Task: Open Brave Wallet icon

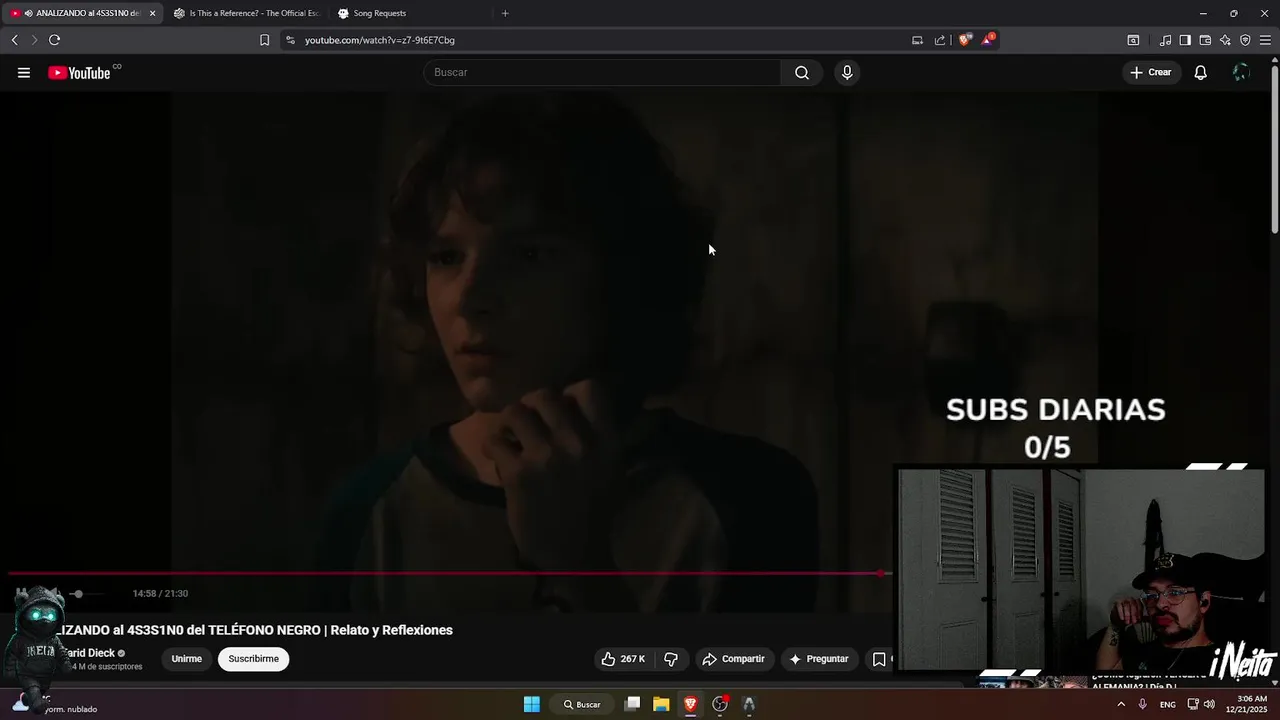Action: pos(1205,40)
